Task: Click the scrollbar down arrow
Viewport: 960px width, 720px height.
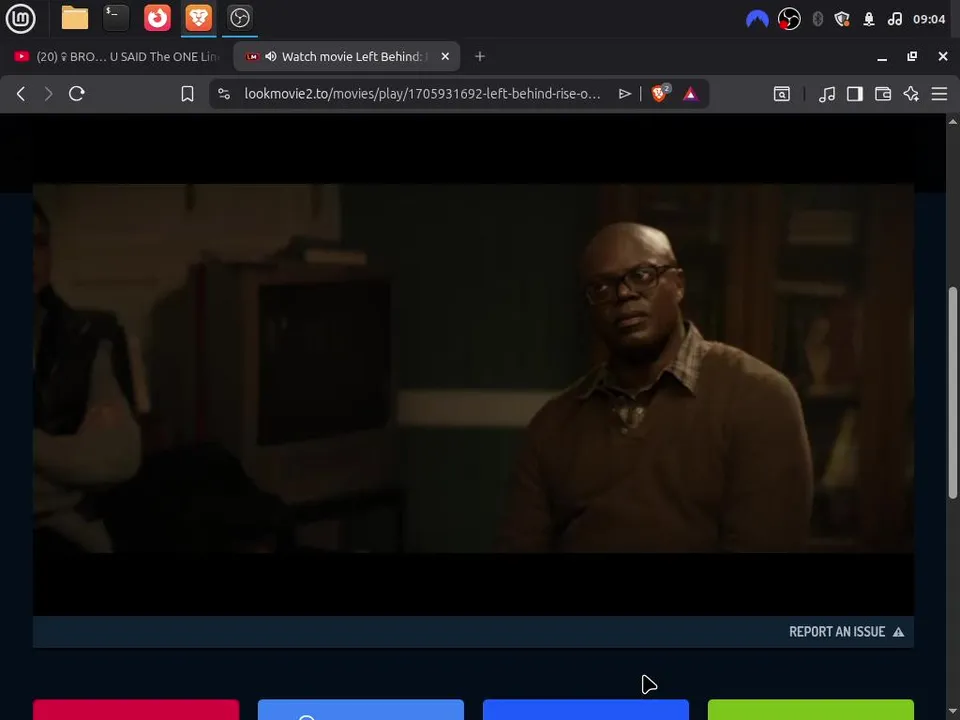Action: coord(953,713)
